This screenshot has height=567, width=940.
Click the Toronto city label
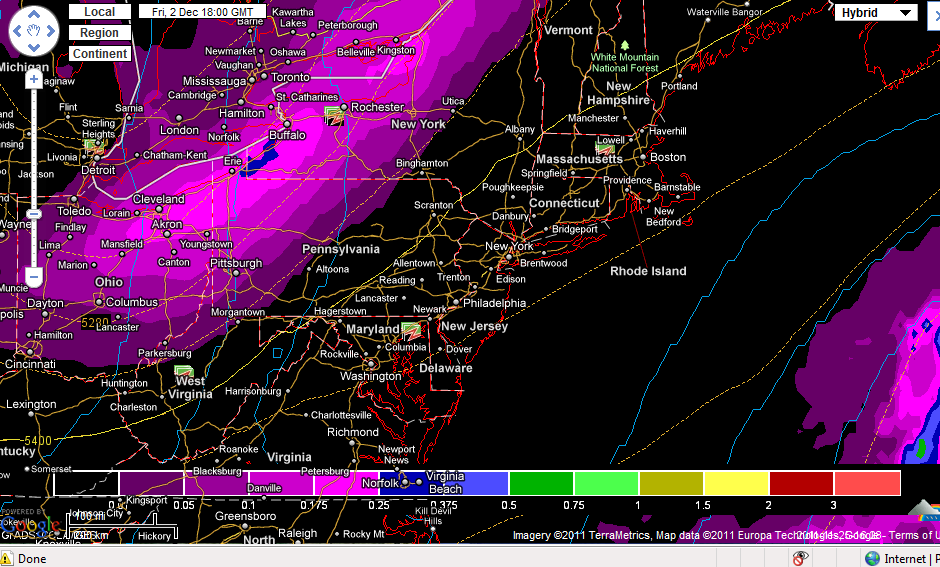(290, 77)
